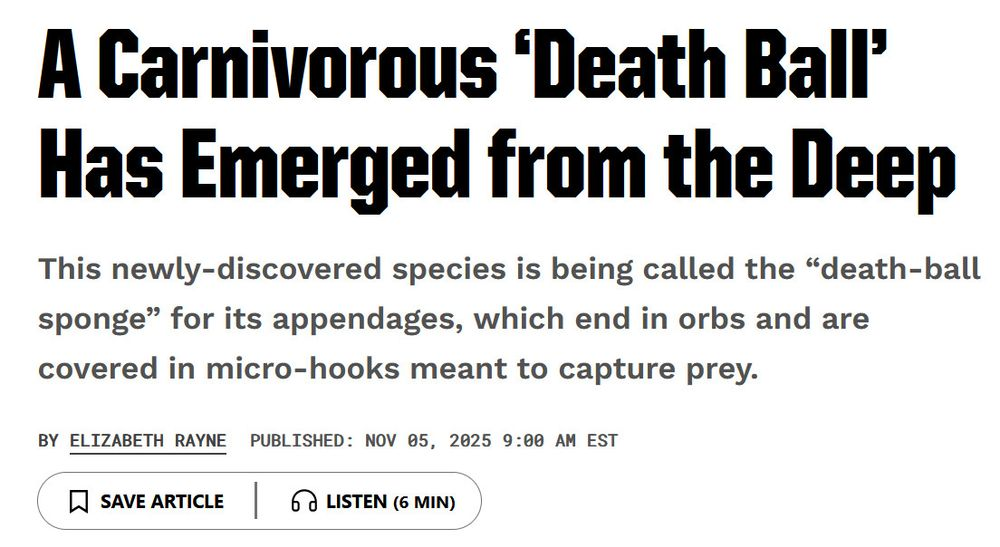Viewport: 1000px width, 547px height.
Task: Click the divider between Save and Listen
Action: [x=256, y=501]
